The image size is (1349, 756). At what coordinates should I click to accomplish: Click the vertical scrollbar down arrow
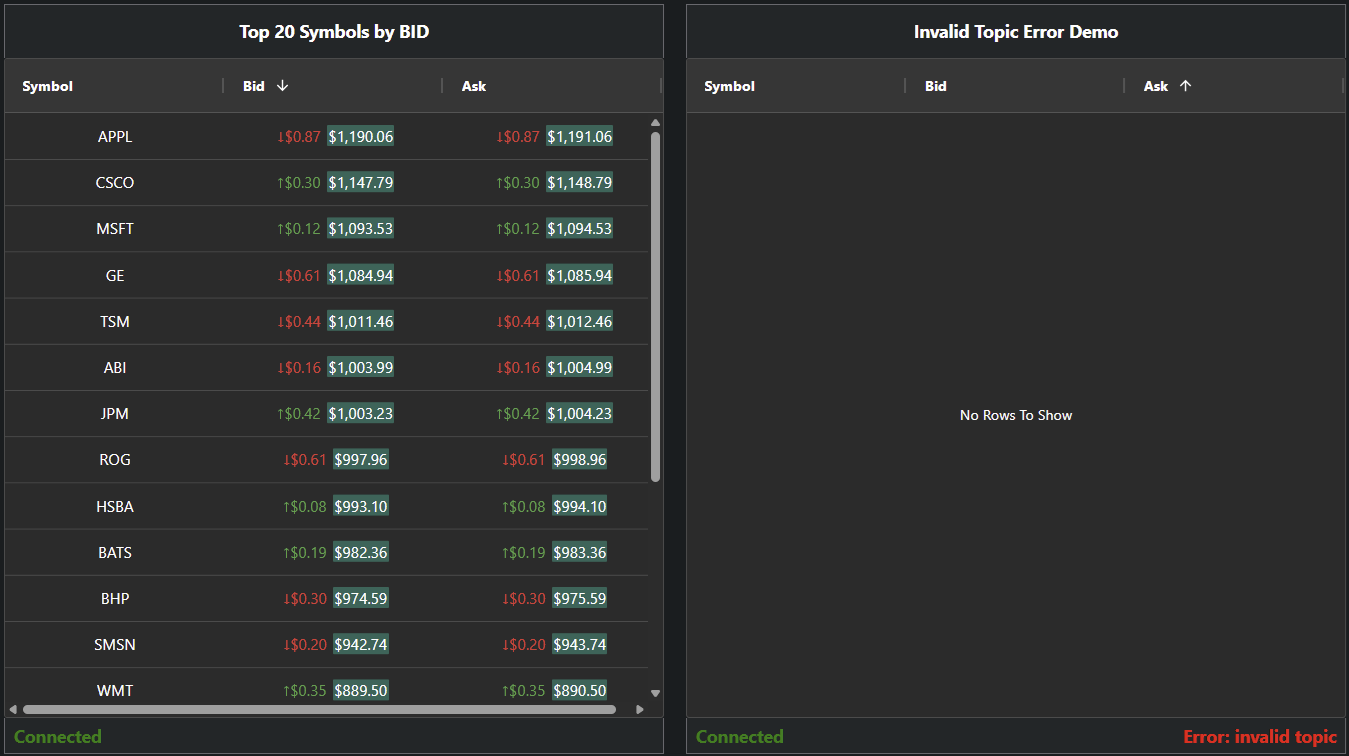point(655,692)
